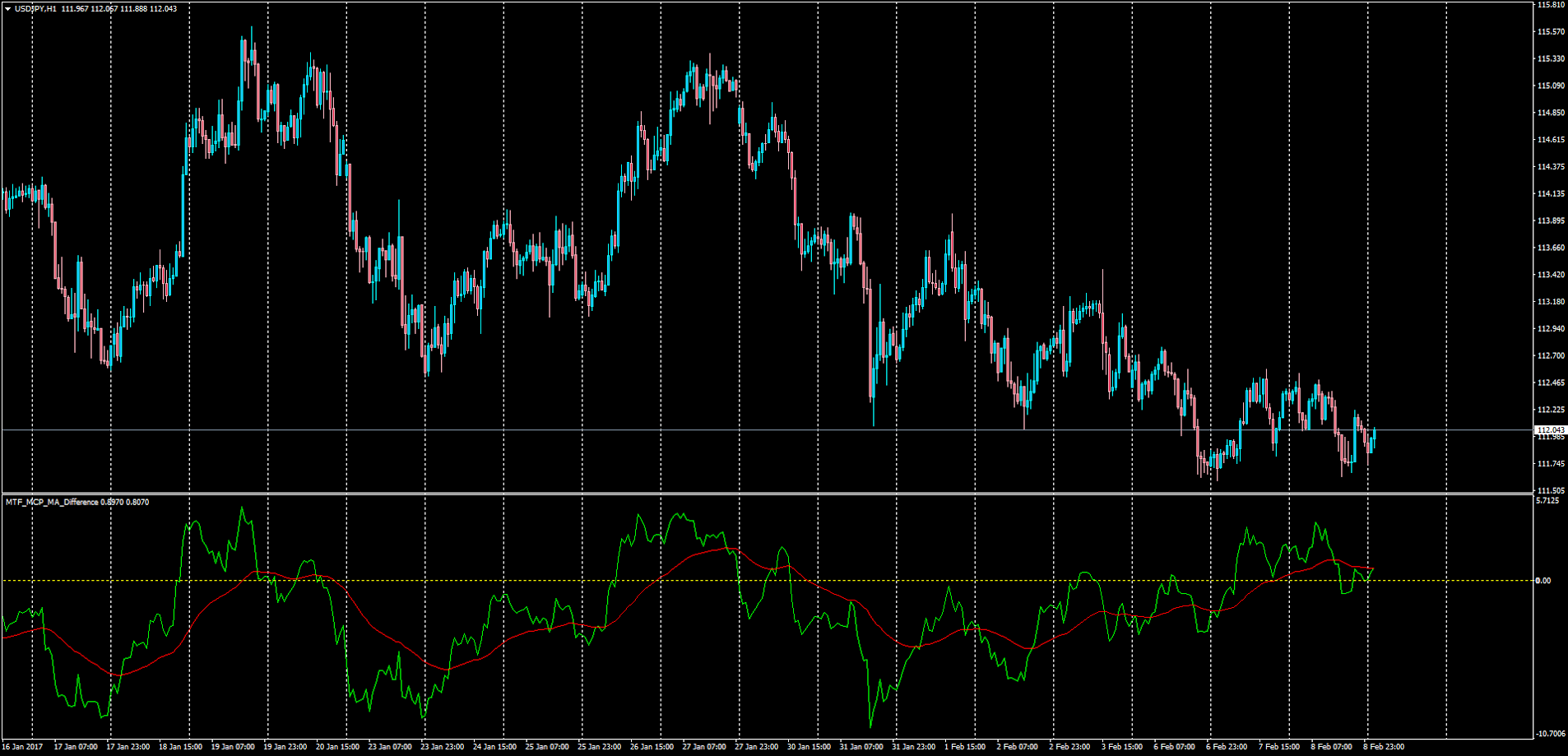Click the 1 Feb 15:00 time label
This screenshot has height=756, width=1568.
965,747
